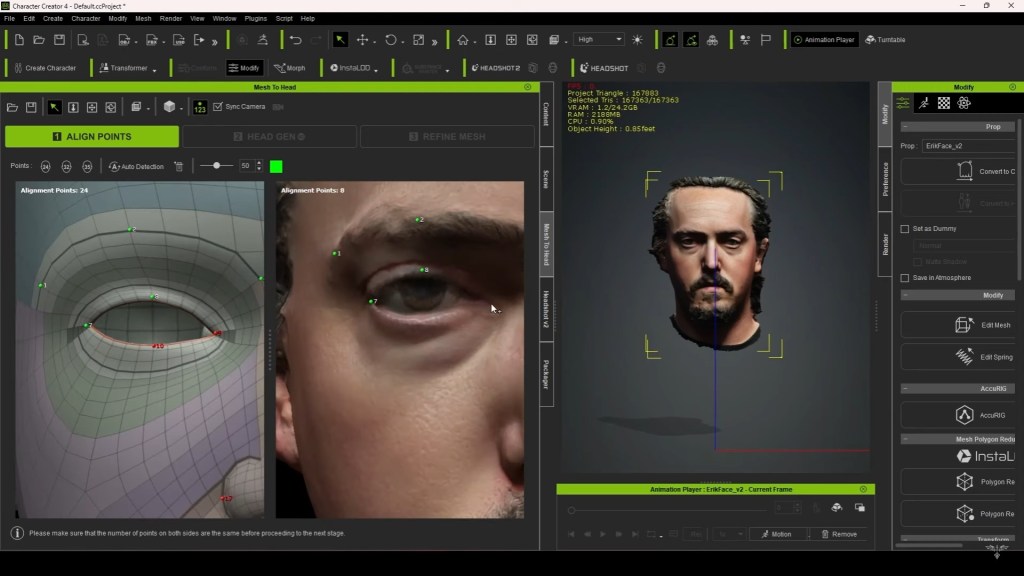Save icon in Mesh To Head panel
Screen dimensions: 1024x576
[x=31, y=107]
